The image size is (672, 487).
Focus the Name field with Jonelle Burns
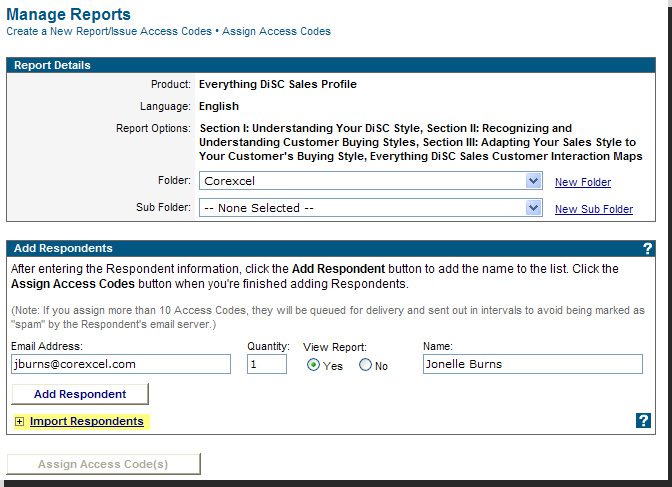click(533, 364)
